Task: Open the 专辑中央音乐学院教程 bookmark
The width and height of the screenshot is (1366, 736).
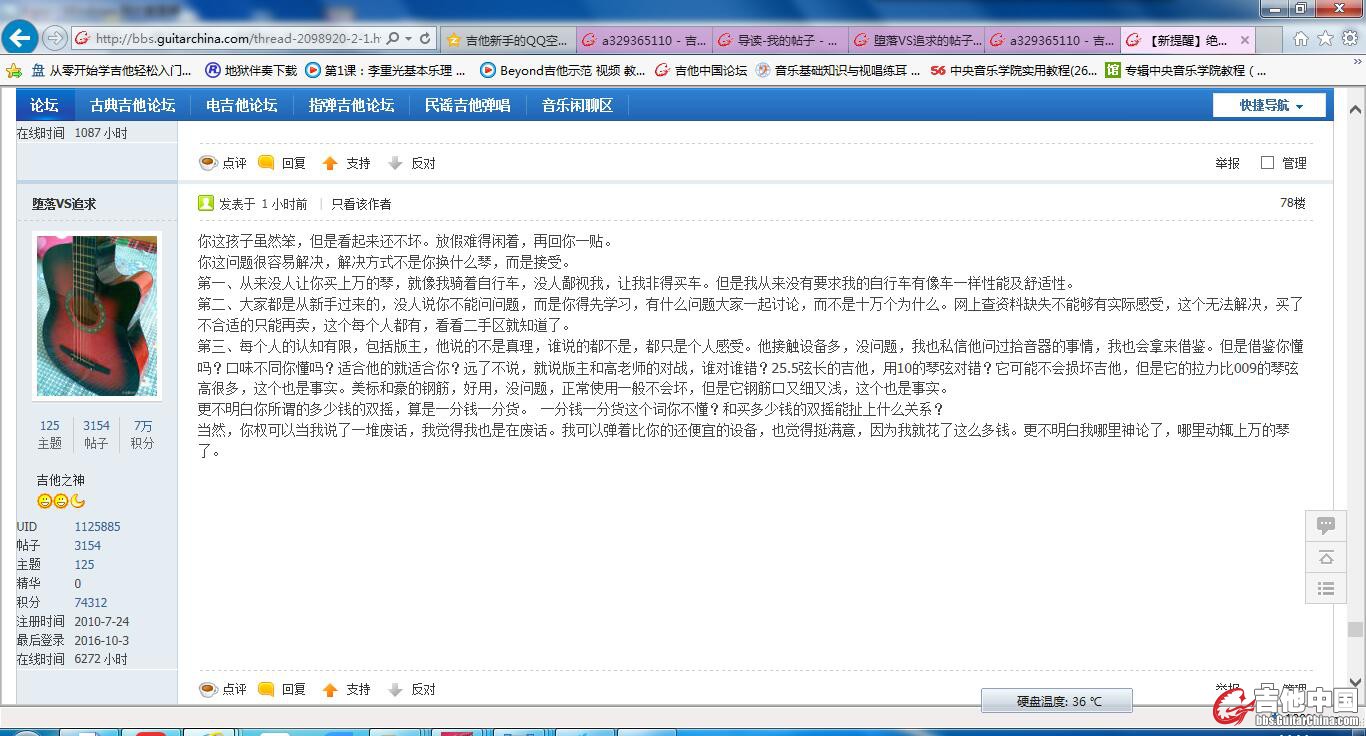Action: click(x=1185, y=70)
